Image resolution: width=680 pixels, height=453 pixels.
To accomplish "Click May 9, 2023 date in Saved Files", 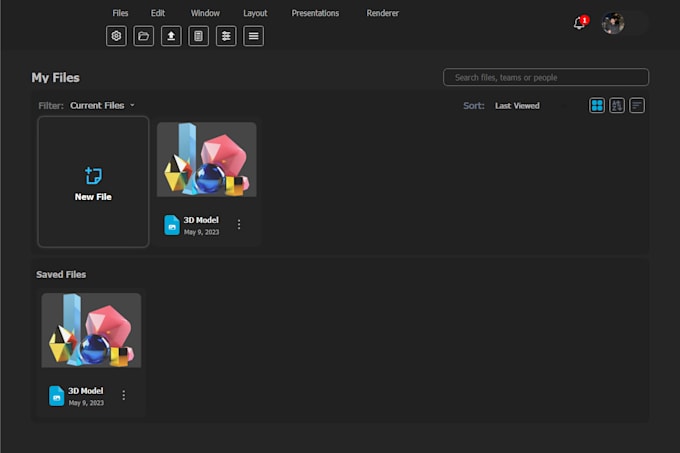I will 86,403.
